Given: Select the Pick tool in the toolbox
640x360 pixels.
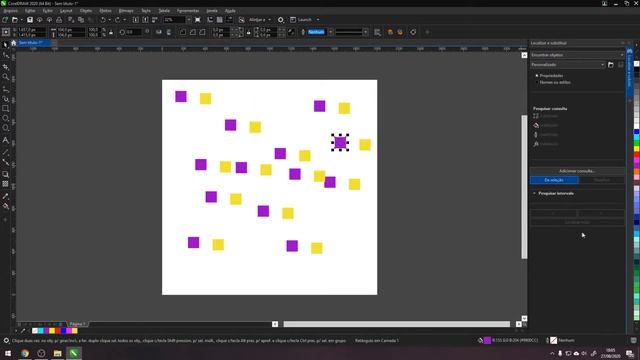Looking at the screenshot, I should tap(5, 44).
